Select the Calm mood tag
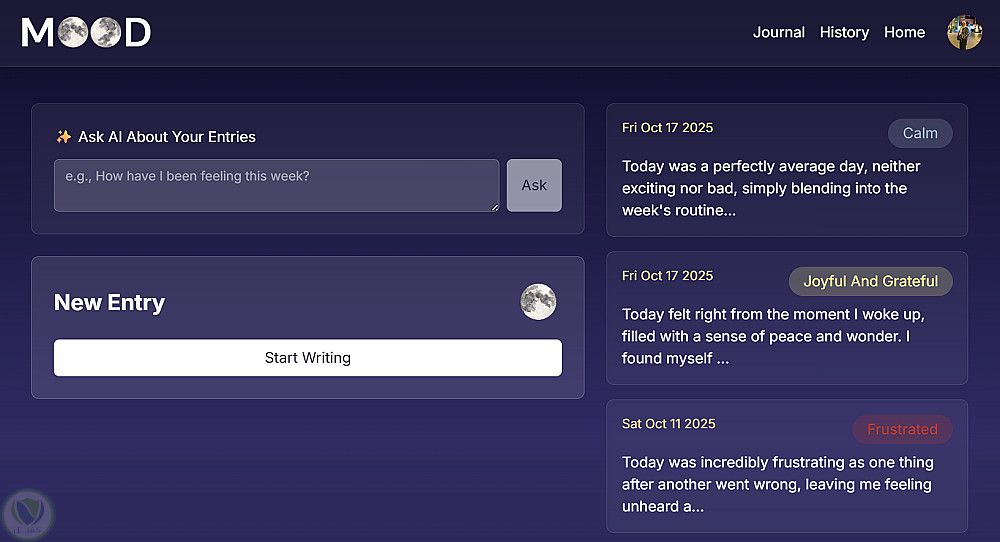1000x542 pixels. click(920, 133)
